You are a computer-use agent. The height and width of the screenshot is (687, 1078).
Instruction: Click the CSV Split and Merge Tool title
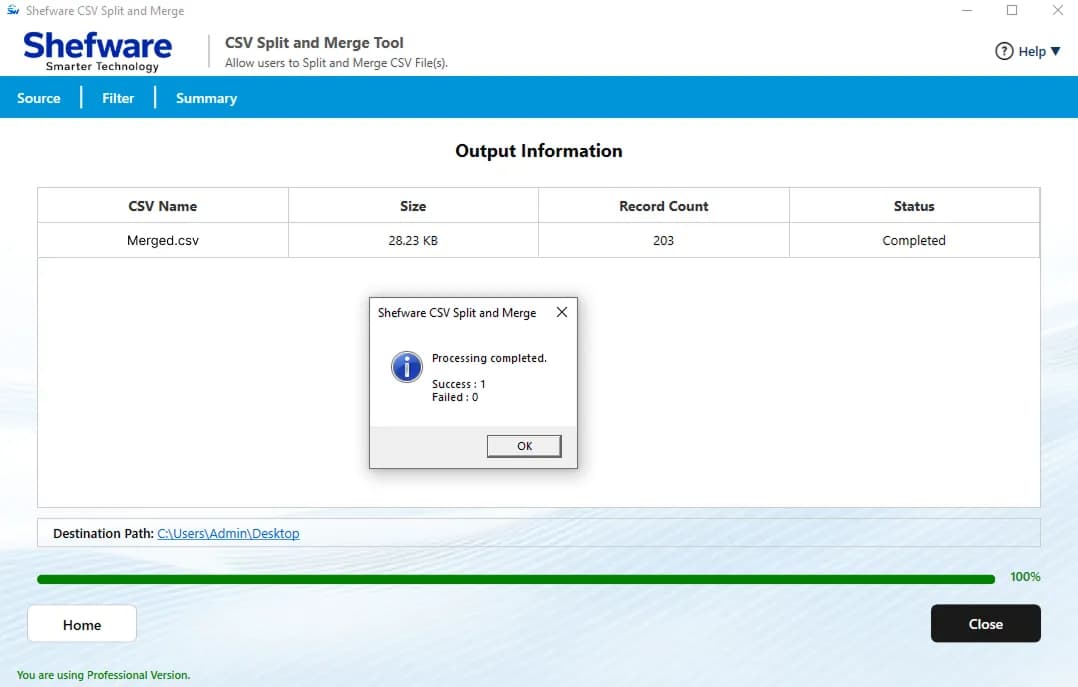(314, 43)
